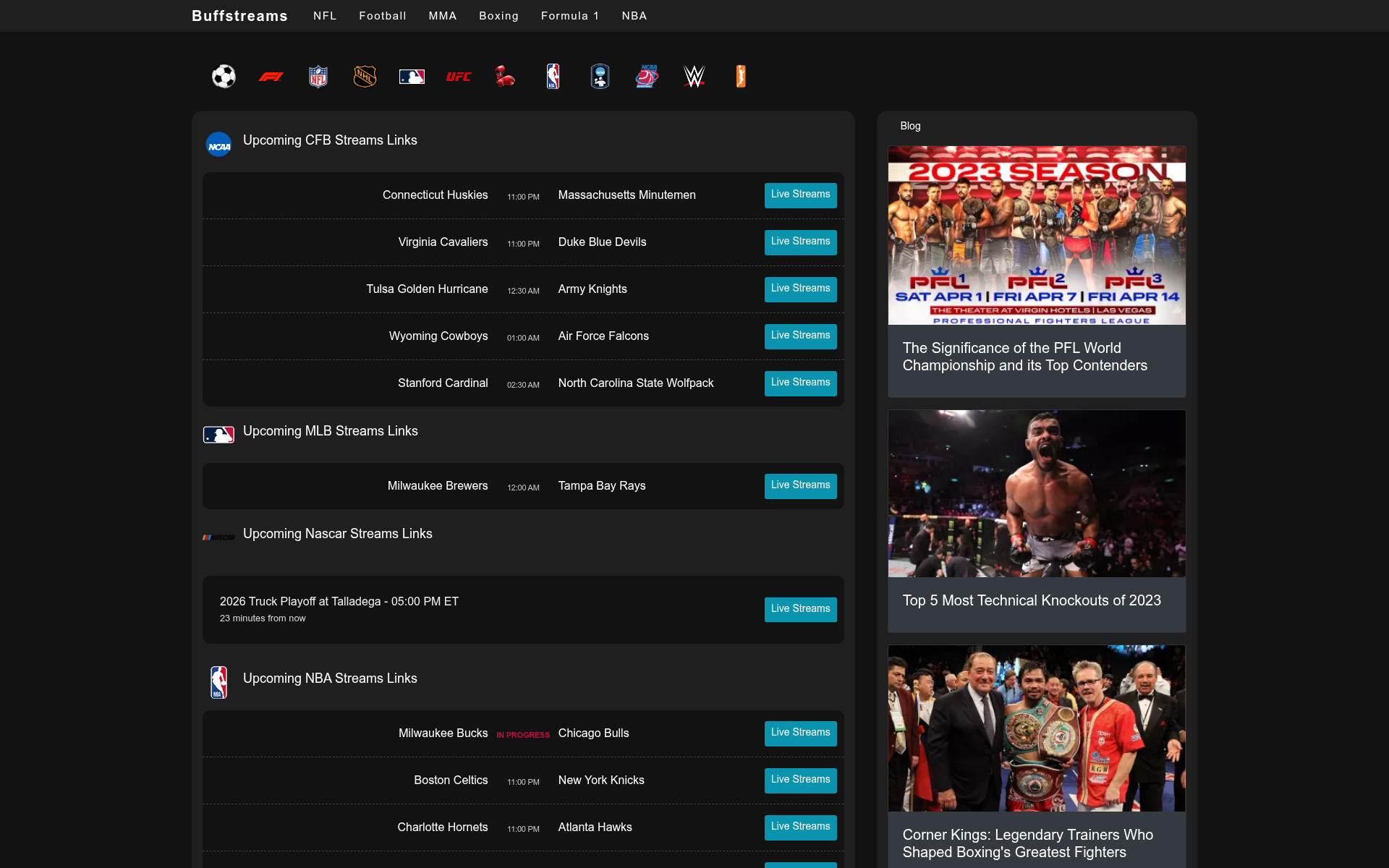Open Live Streams for Bucks vs Bulls

click(800, 733)
